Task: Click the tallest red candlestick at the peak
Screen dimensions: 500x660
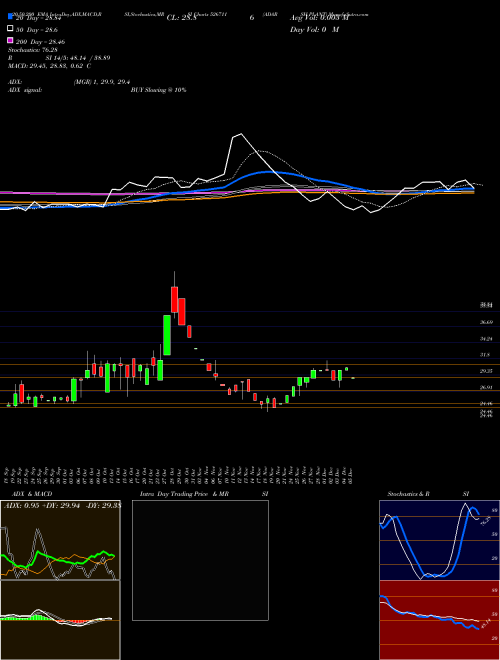Action: (182, 311)
